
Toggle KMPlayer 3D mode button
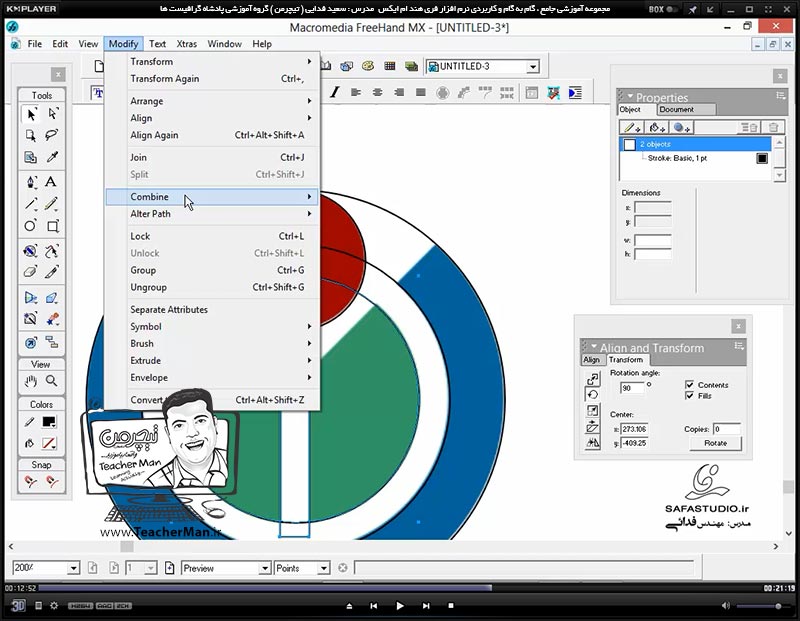(18, 606)
